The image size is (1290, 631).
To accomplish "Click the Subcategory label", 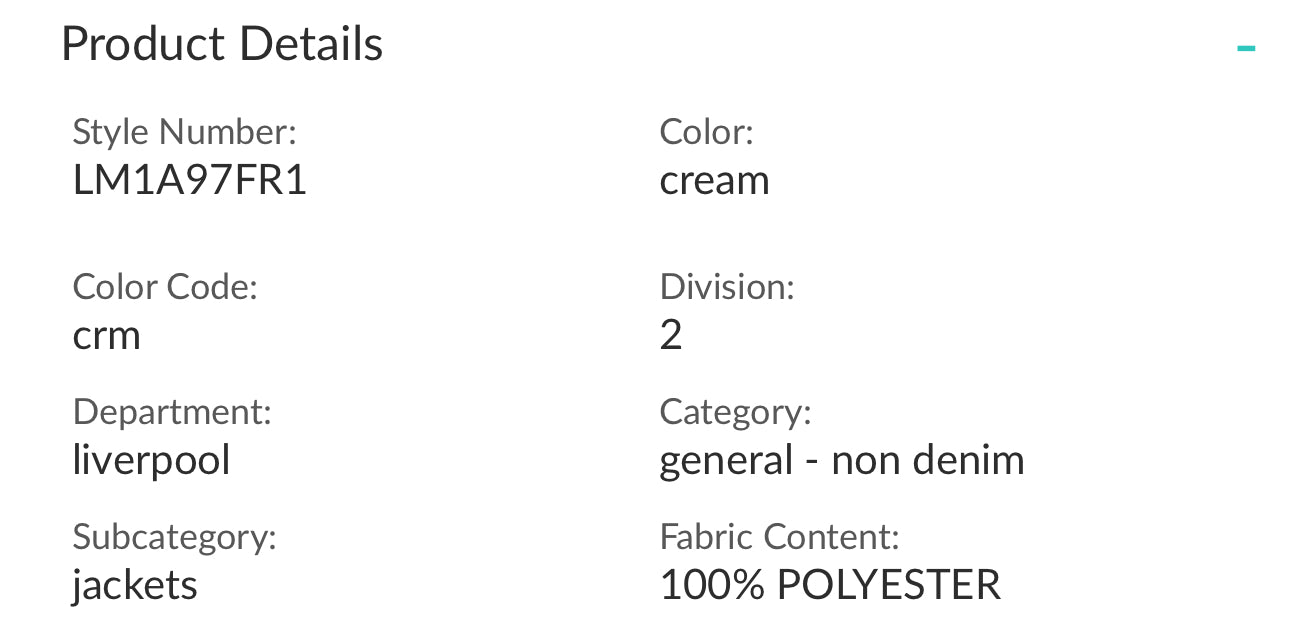I will (x=174, y=537).
